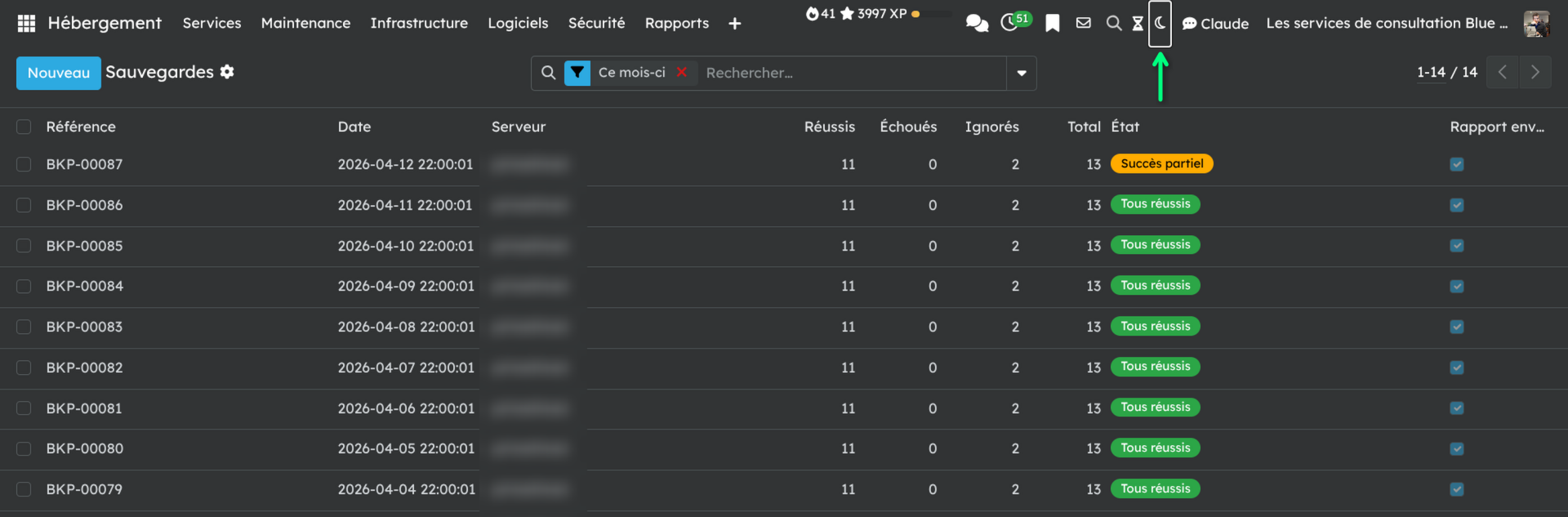Check the box for BKP-00084
This screenshot has height=517, width=1568.
click(x=24, y=287)
